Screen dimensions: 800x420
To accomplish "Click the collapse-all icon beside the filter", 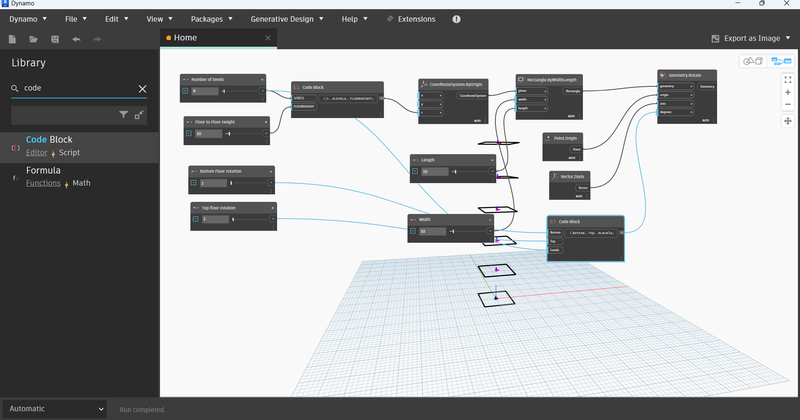I will (139, 115).
